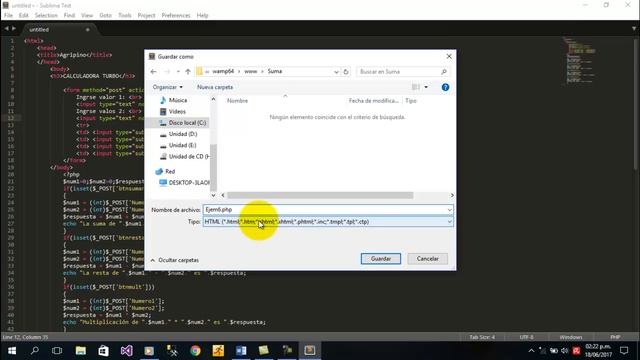Screen dimensions: 640x360
Task: Open File Explorer from the taskbar
Action: click(80, 351)
